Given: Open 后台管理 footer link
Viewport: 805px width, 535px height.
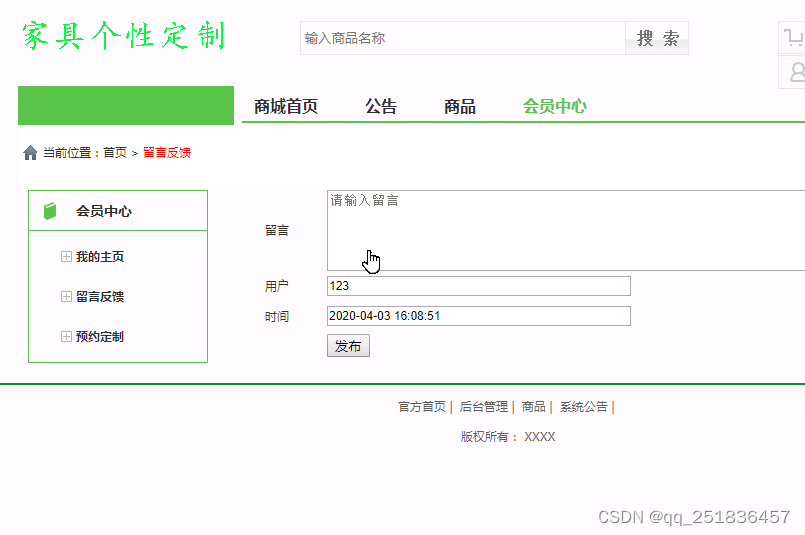Looking at the screenshot, I should (x=484, y=407).
